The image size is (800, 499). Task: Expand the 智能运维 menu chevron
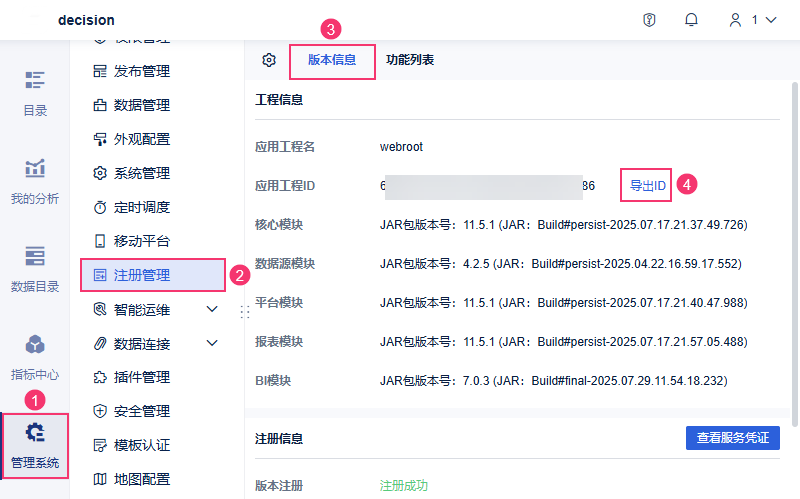tap(212, 310)
